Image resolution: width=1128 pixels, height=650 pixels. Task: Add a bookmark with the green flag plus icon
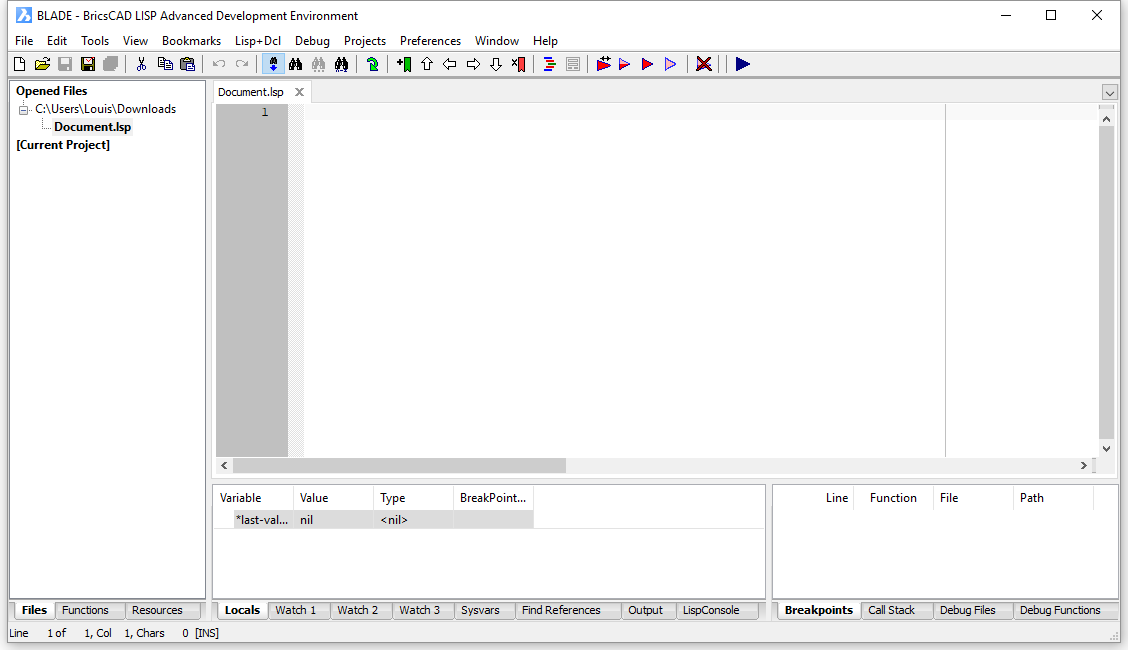[404, 65]
